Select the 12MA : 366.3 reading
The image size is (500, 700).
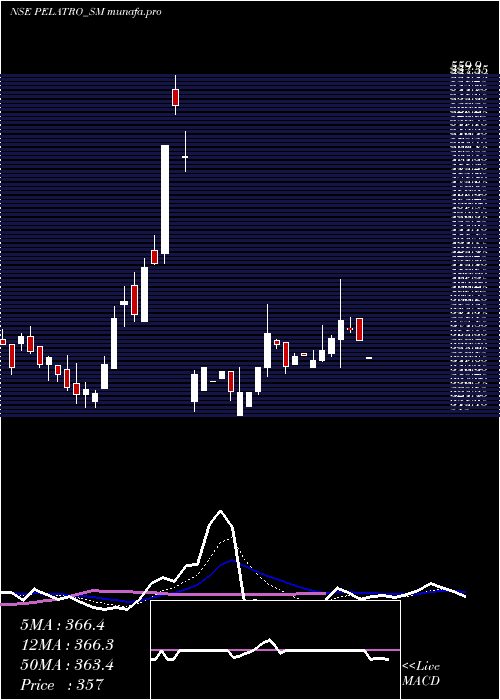tap(67, 645)
